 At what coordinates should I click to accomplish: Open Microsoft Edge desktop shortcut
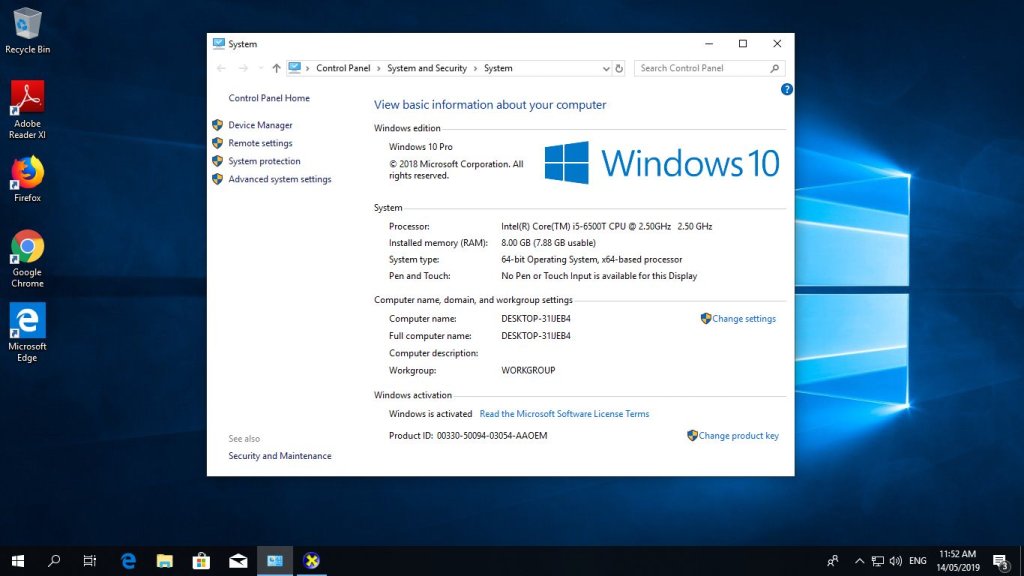click(x=27, y=332)
